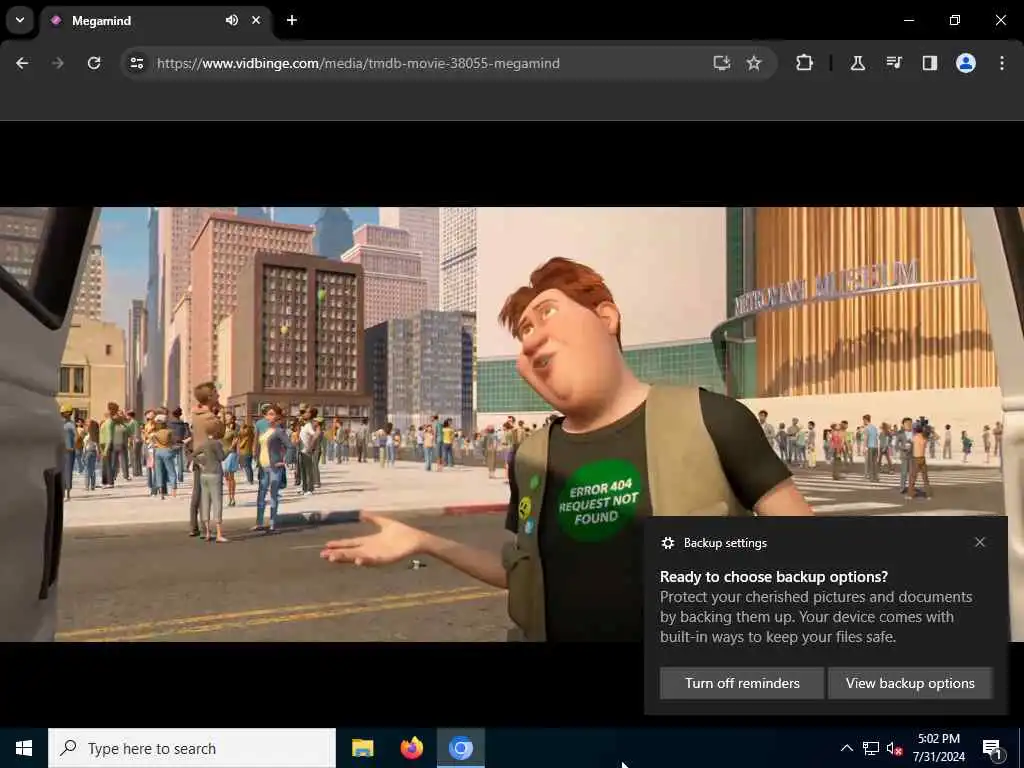
Task: Open the Extensions puzzle icon
Action: pos(805,63)
